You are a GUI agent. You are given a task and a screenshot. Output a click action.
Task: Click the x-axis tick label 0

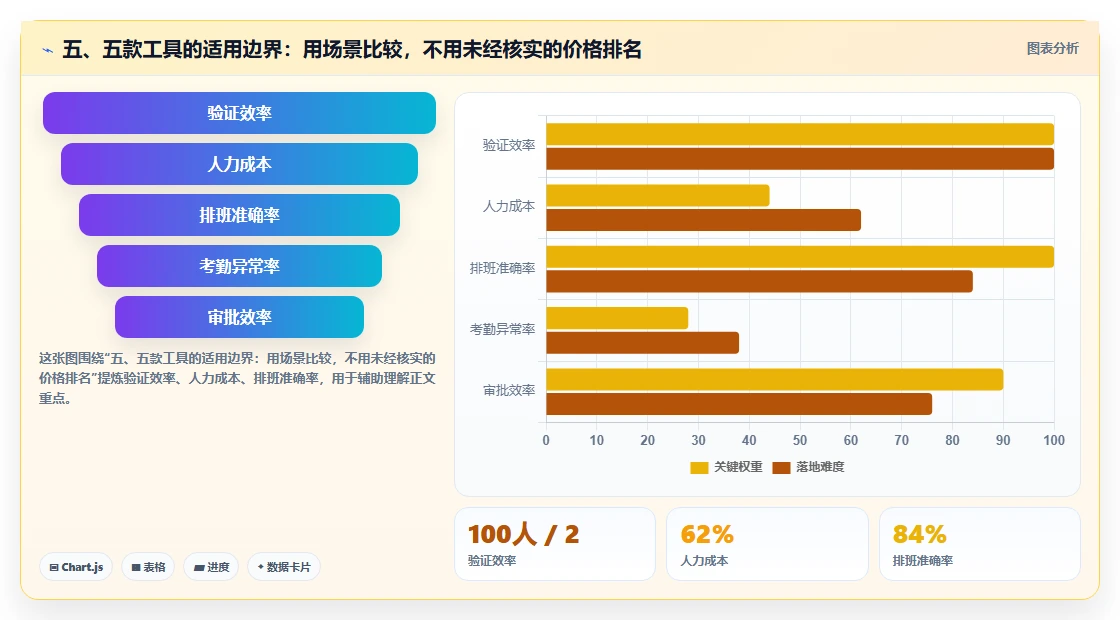click(x=546, y=441)
